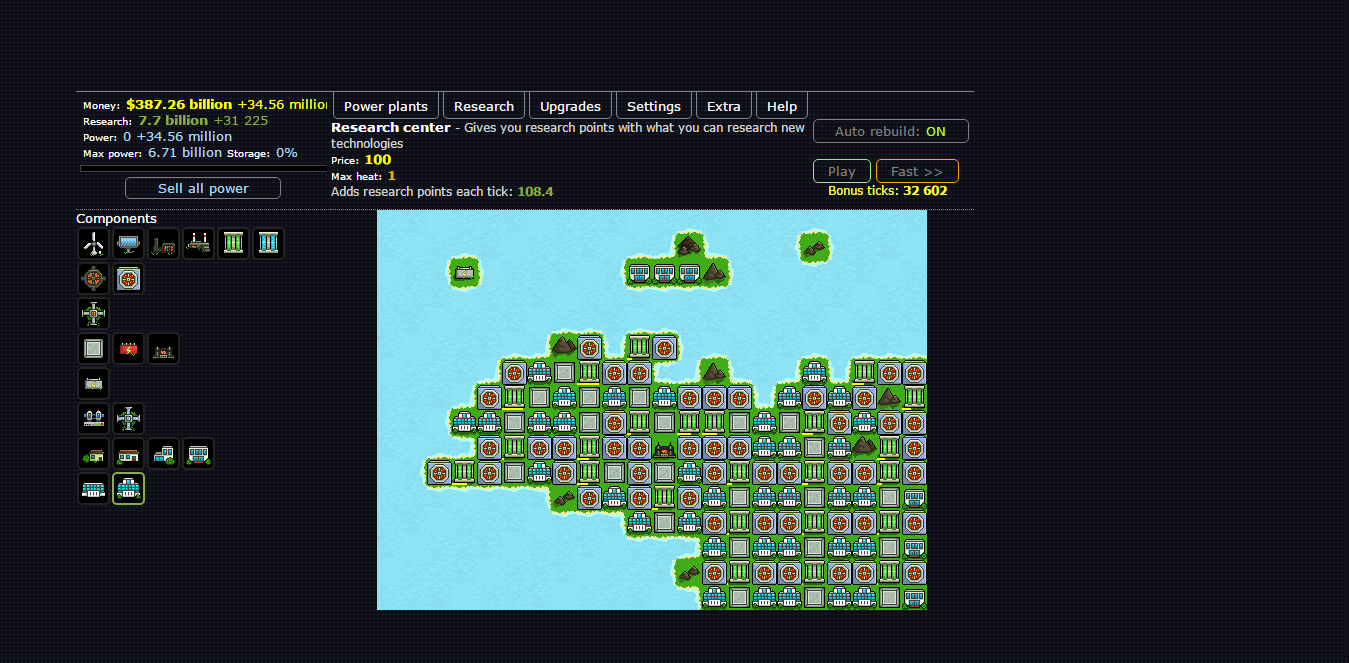Toggle the Auto rebuild ON switch
This screenshot has height=663, width=1349.
(x=891, y=131)
